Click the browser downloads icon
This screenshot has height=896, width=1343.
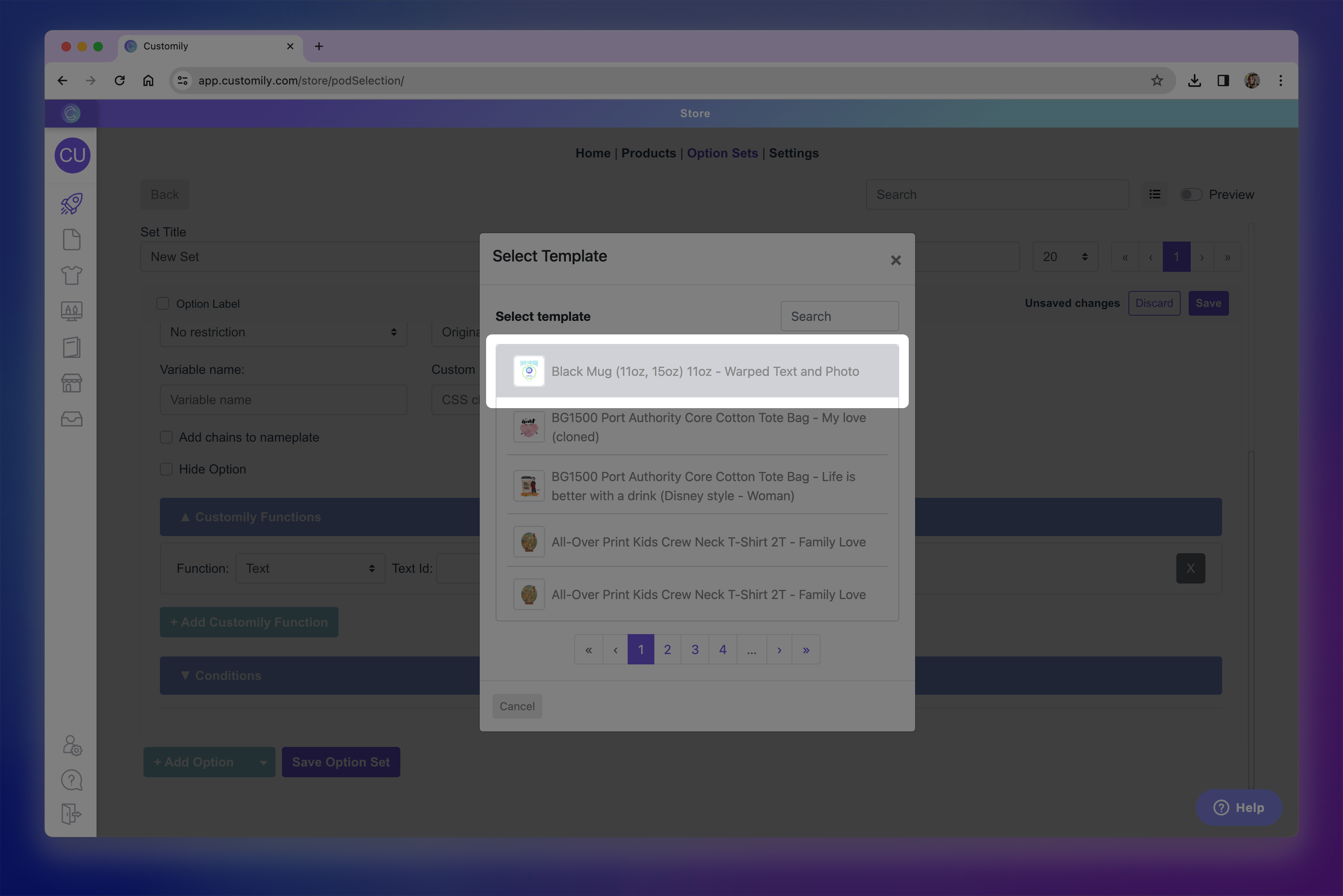coord(1194,81)
